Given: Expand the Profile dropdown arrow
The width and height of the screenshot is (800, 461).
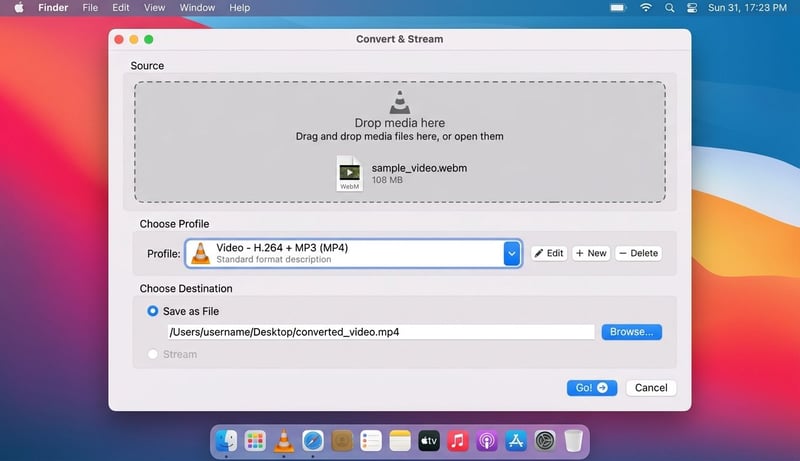Looking at the screenshot, I should coord(512,253).
